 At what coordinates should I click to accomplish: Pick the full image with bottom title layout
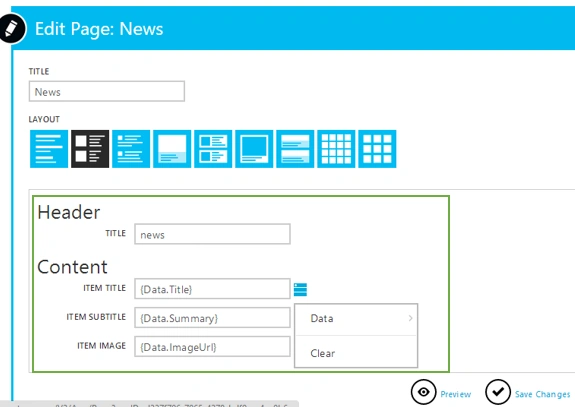click(x=254, y=149)
